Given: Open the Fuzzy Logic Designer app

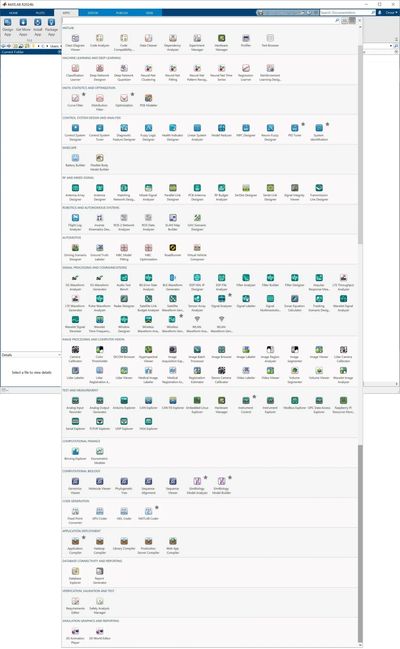Looking at the screenshot, I should [148, 132].
